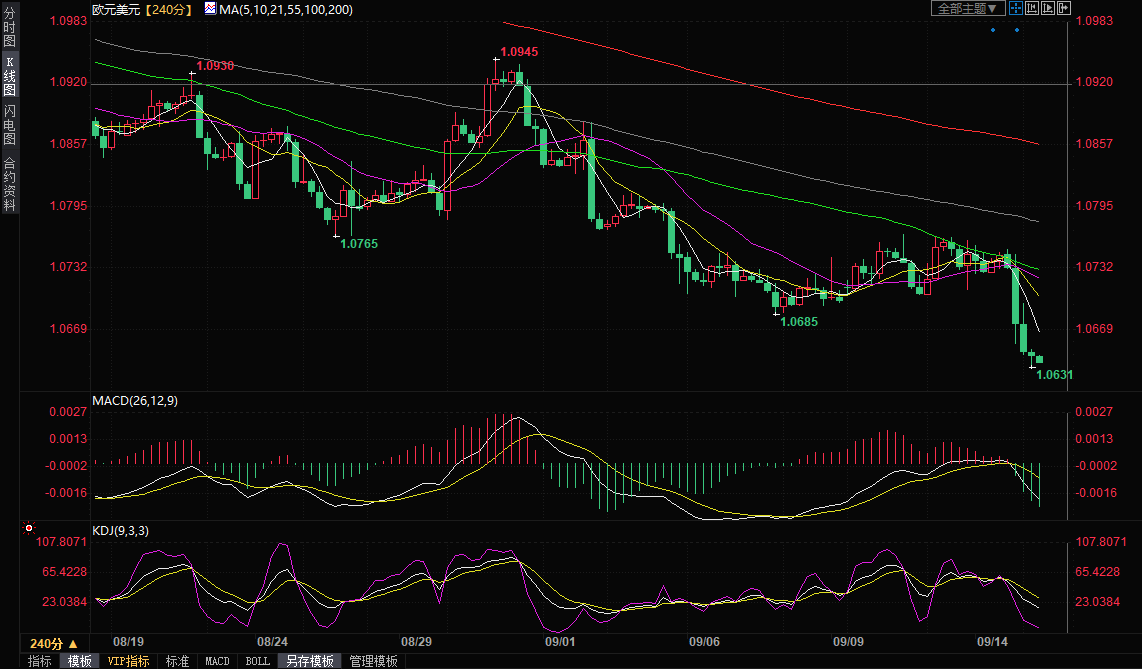Open the 全部主题 dropdown

coord(967,8)
